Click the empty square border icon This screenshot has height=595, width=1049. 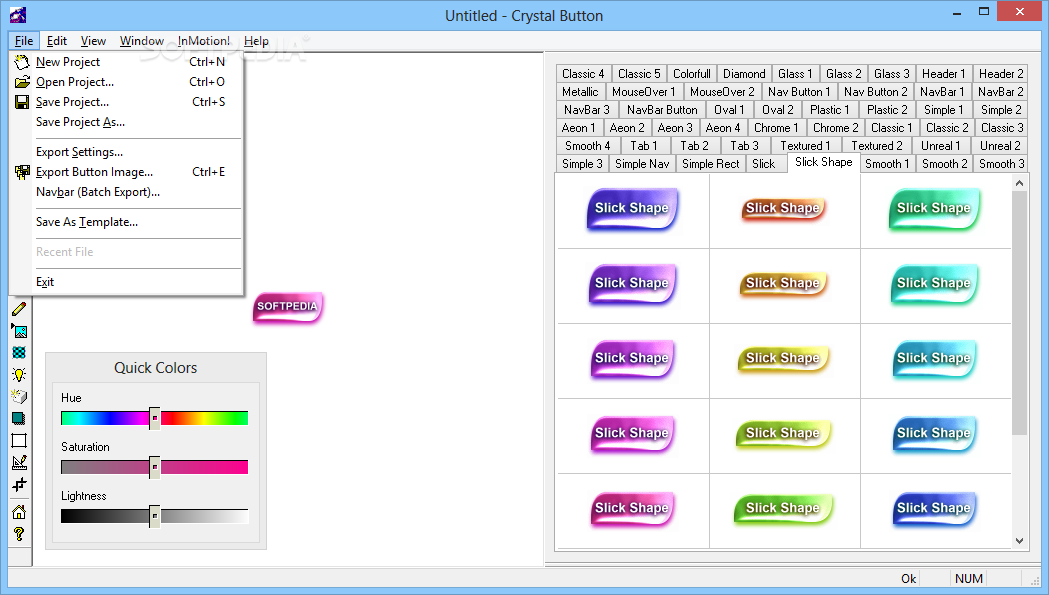(19, 440)
